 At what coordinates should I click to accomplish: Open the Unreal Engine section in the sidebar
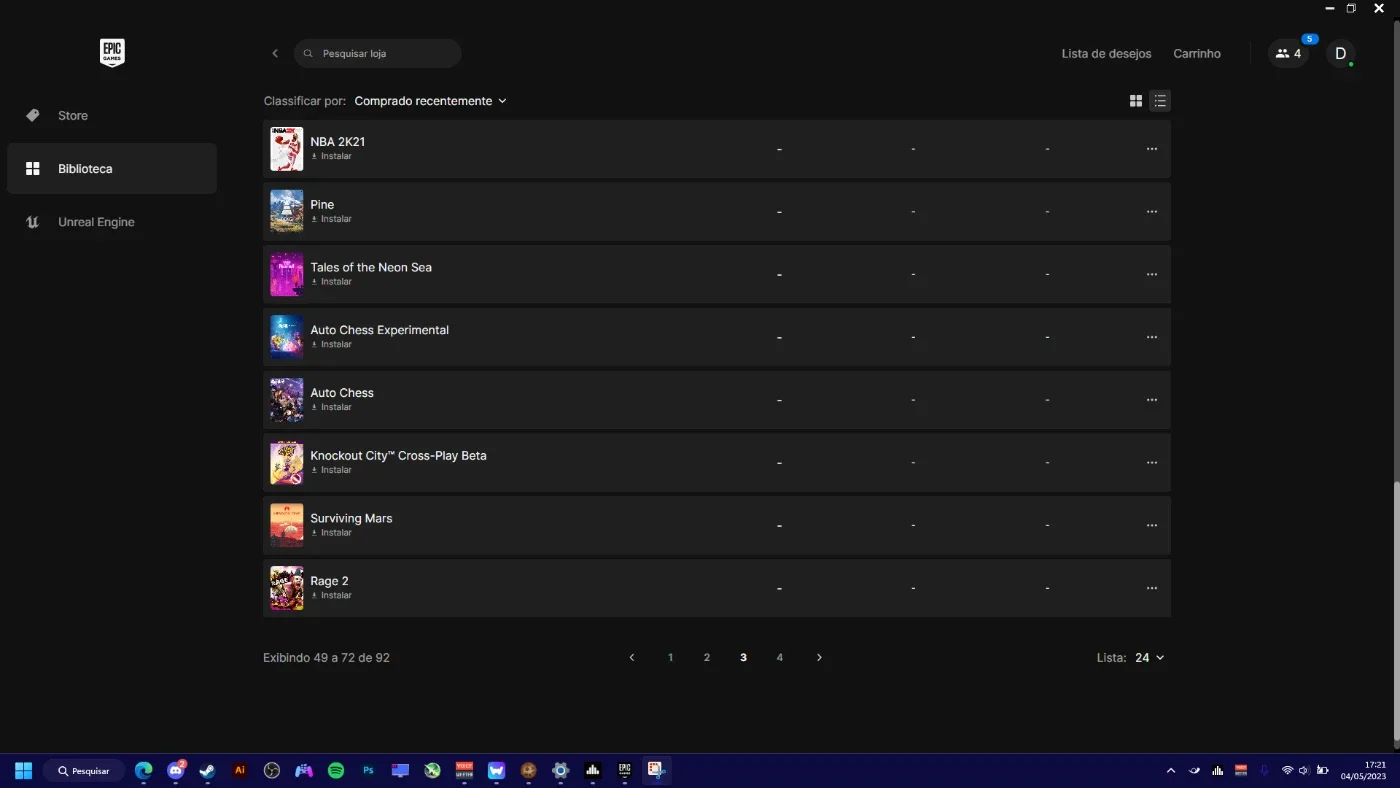click(x=112, y=222)
